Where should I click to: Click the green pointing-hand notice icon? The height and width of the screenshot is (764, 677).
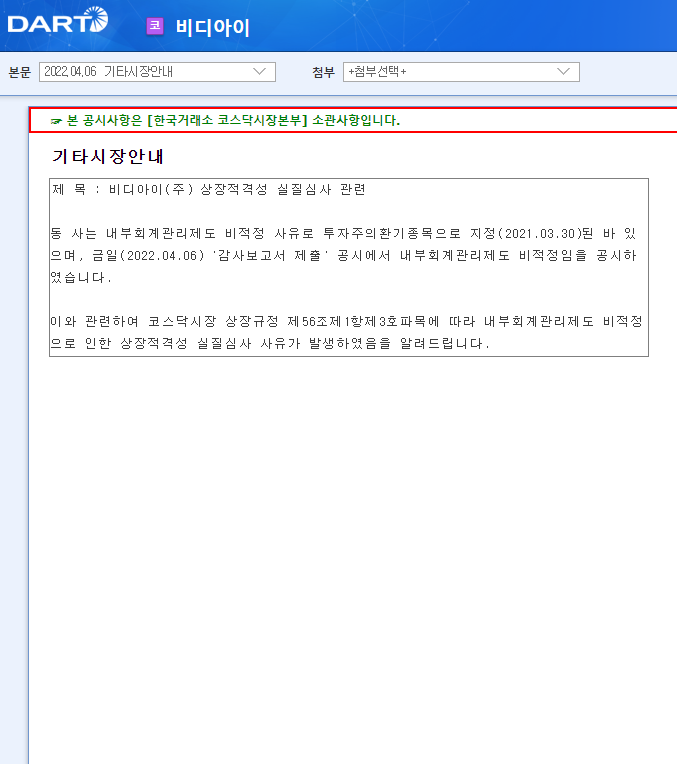[x=56, y=121]
